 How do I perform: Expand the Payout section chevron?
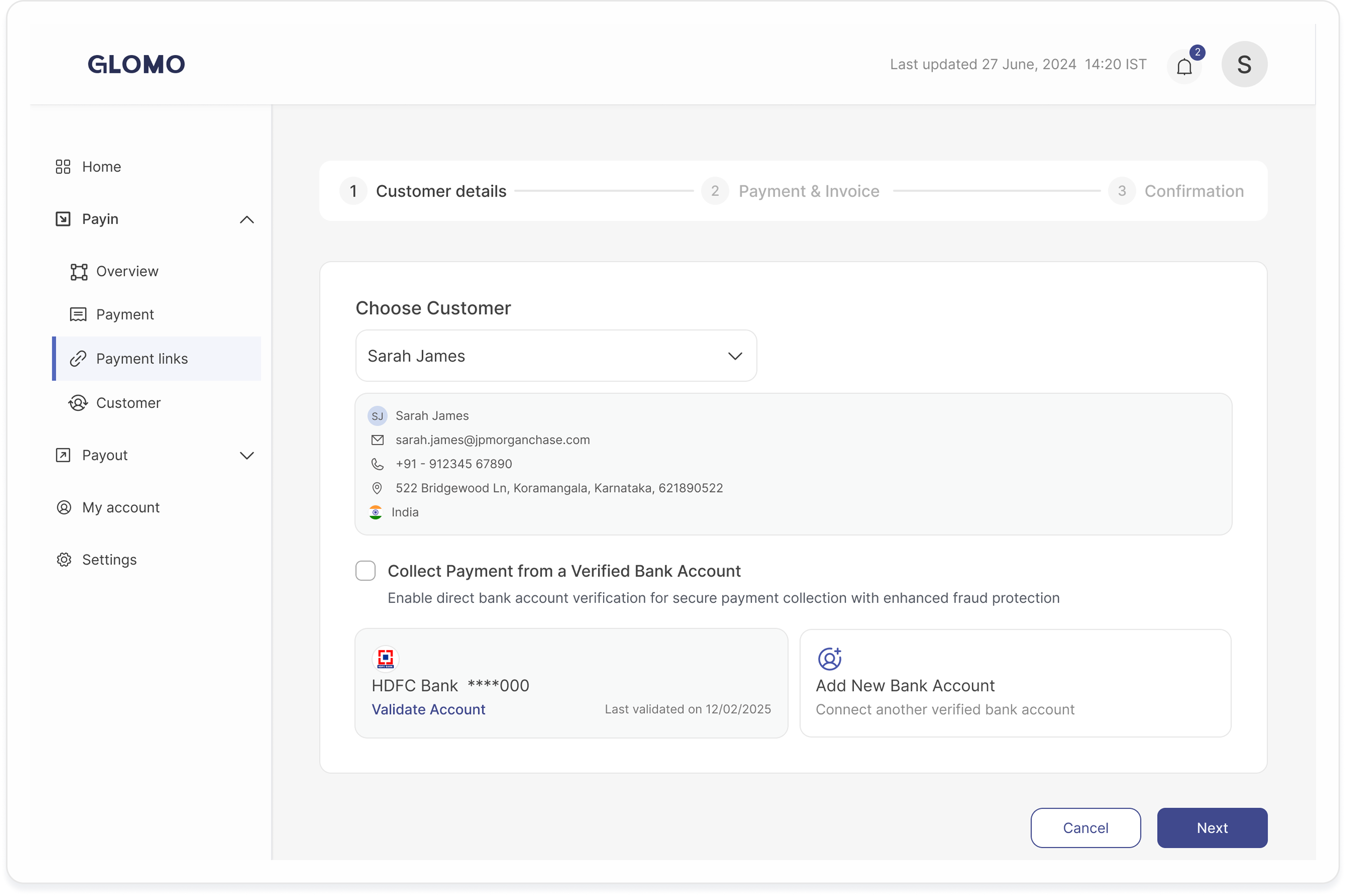[x=247, y=455]
